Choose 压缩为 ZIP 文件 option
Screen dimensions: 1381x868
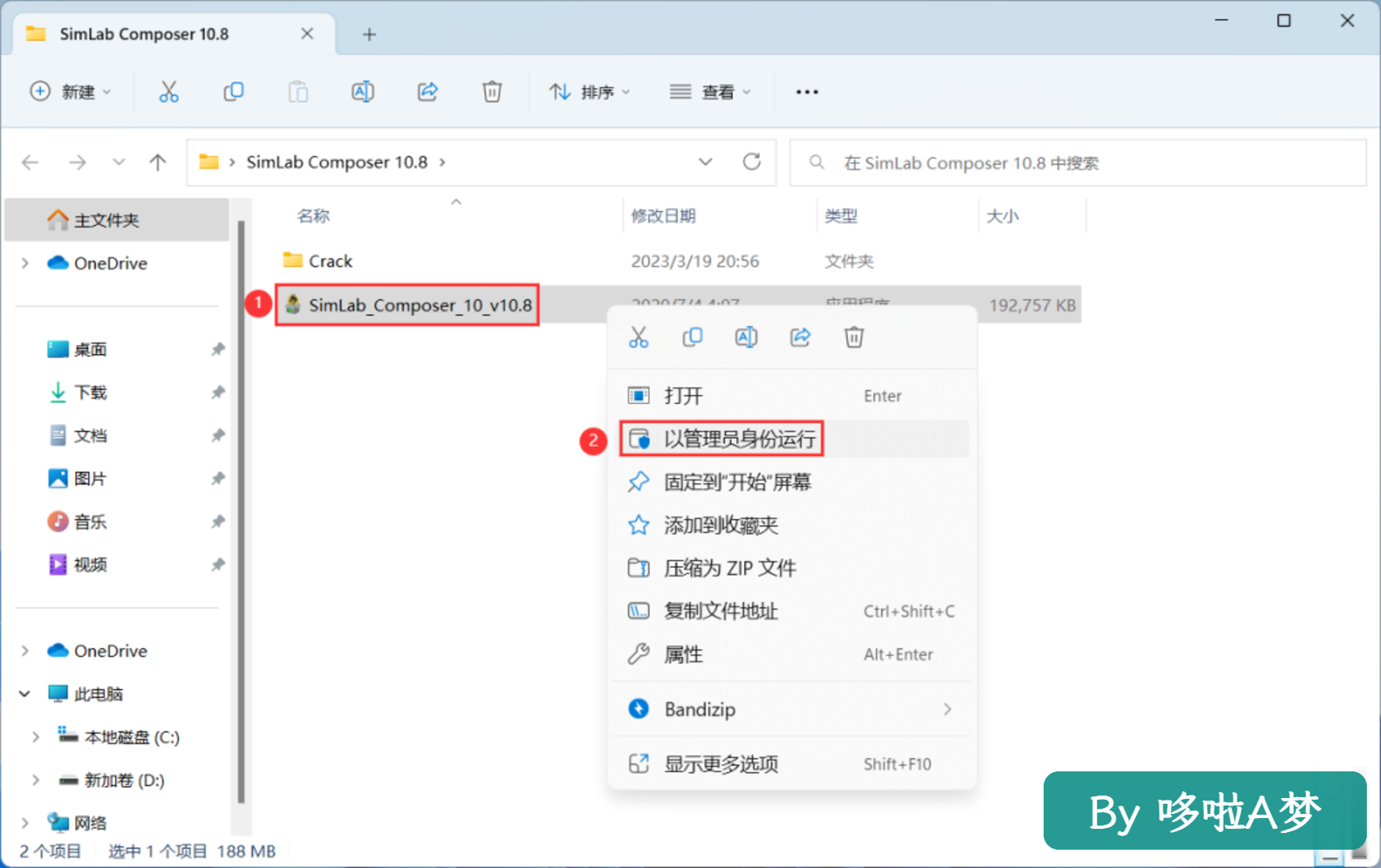[791, 568]
